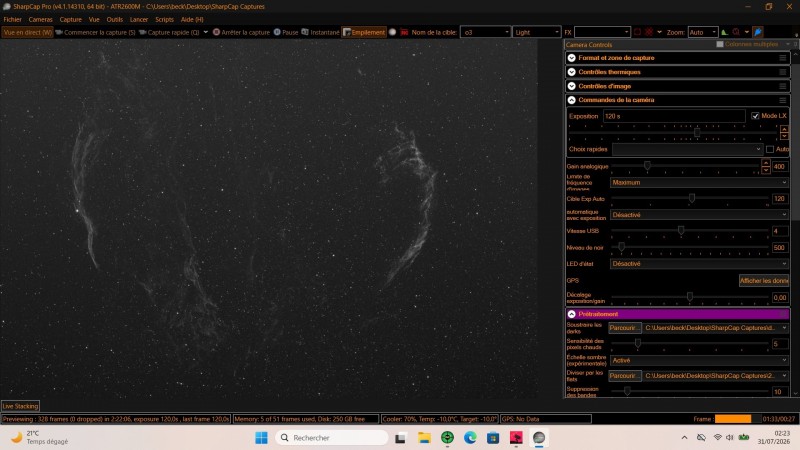This screenshot has height=450, width=800.
Task: Toggle the Mode LX checkbox
Action: [755, 116]
